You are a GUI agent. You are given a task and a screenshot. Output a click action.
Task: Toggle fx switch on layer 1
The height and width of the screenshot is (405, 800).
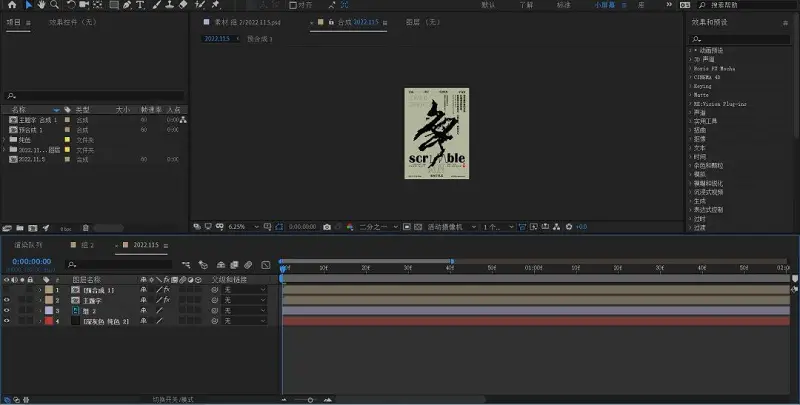(166, 290)
